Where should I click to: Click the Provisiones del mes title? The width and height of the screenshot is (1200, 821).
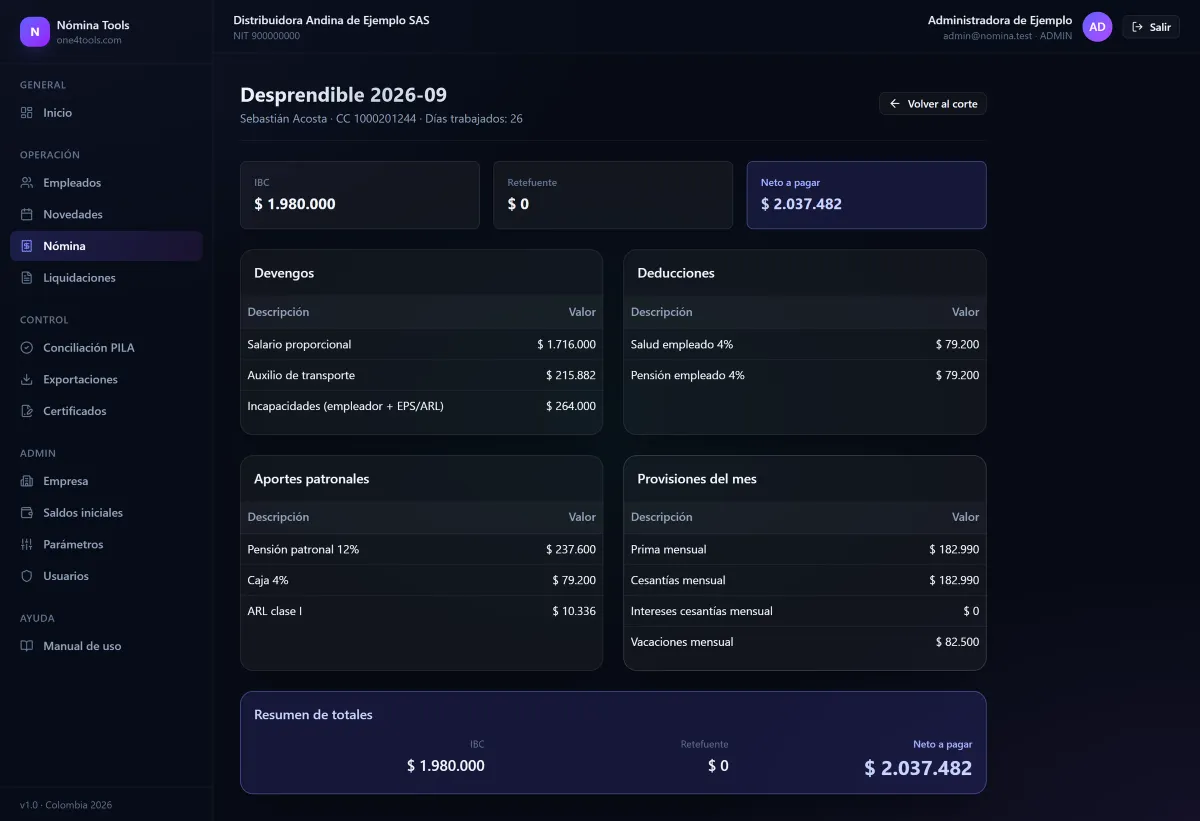[x=697, y=479]
